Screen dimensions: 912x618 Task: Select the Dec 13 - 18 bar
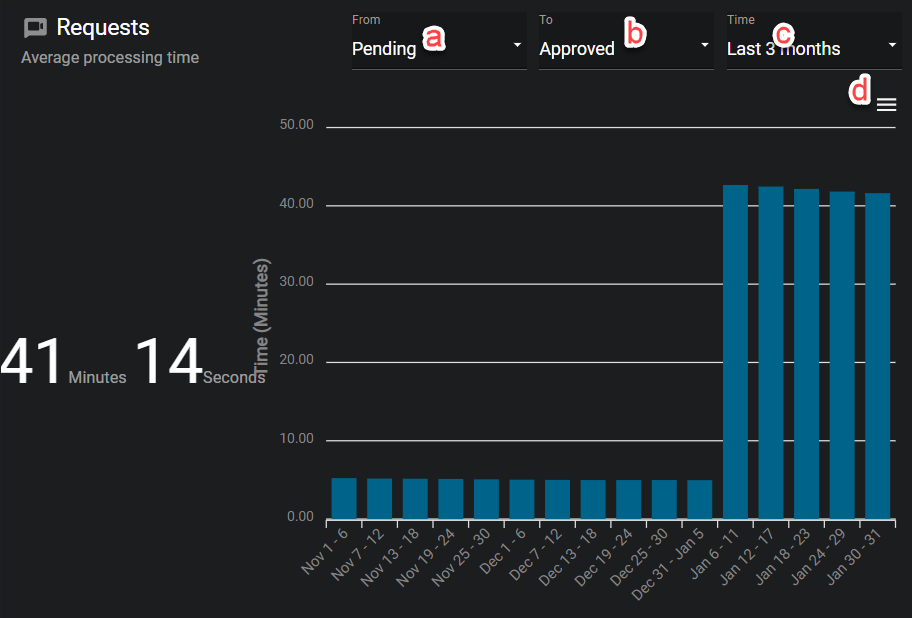point(593,499)
